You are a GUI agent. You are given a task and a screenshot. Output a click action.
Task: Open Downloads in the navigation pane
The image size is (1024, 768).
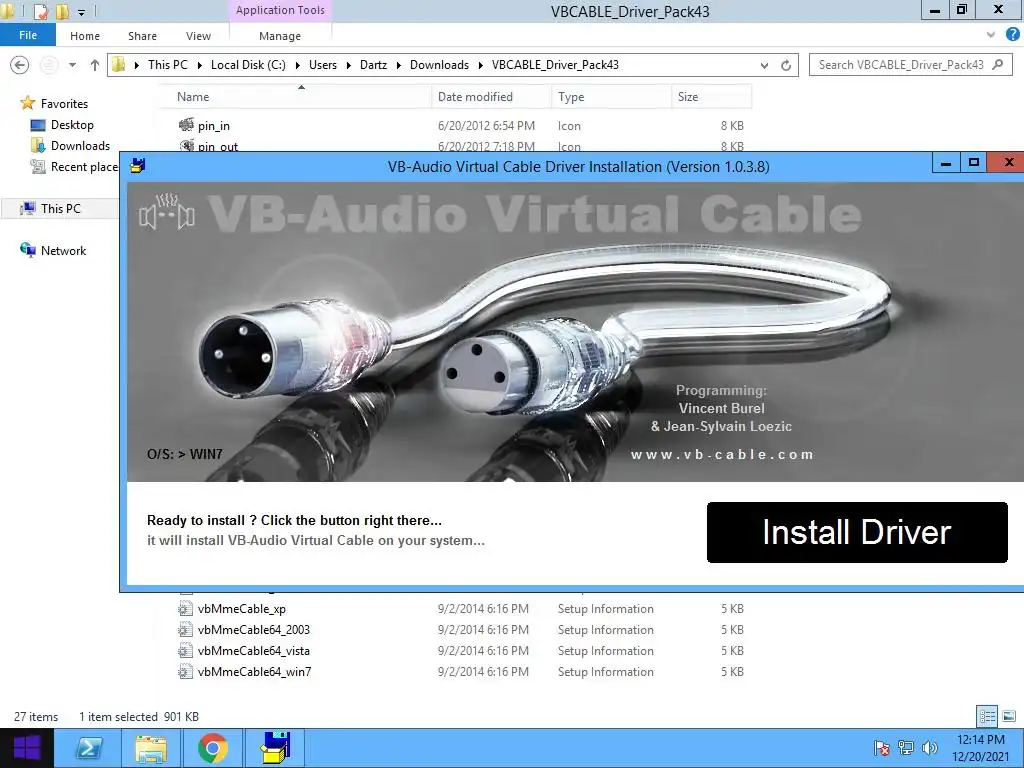(x=80, y=146)
